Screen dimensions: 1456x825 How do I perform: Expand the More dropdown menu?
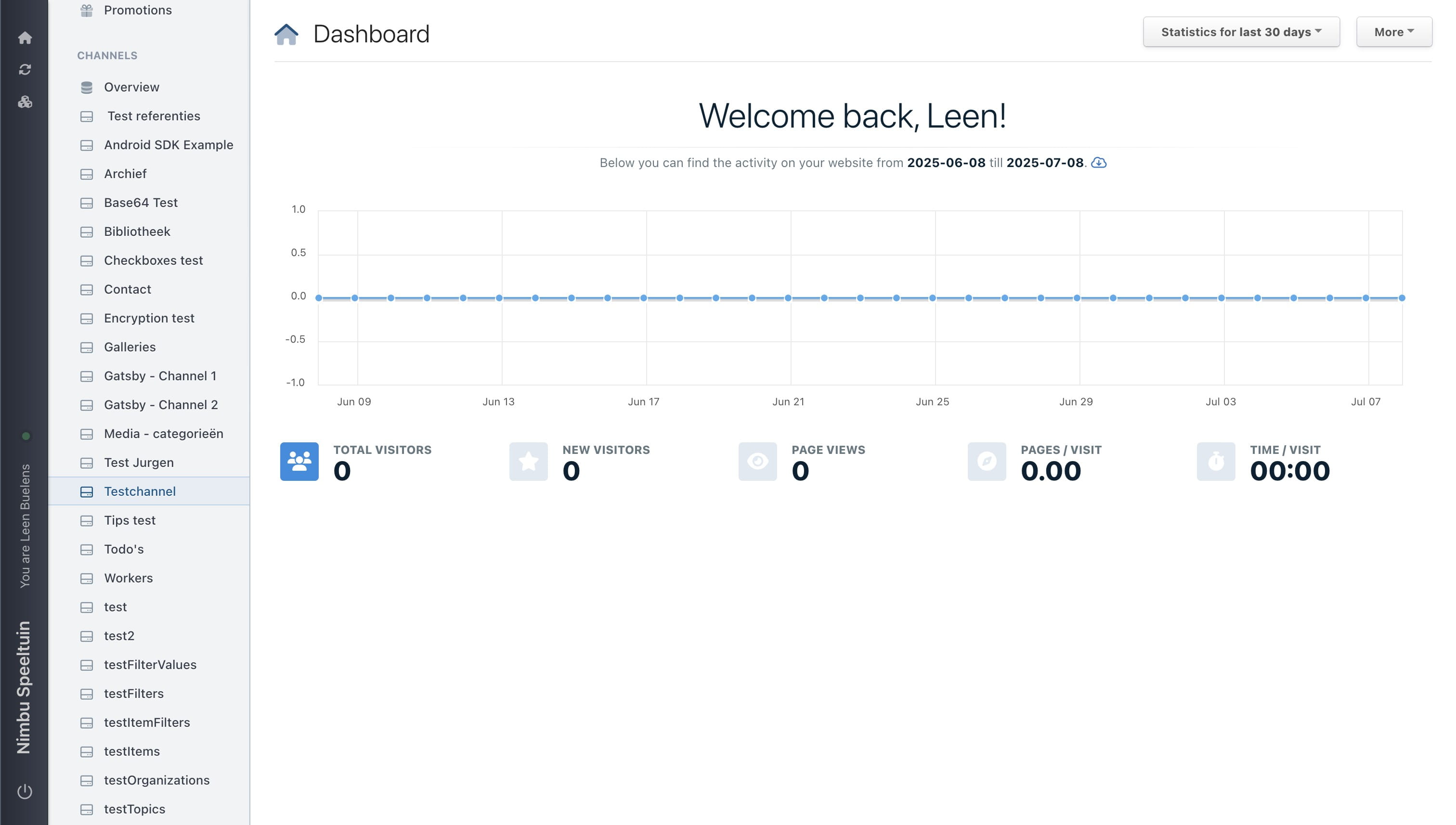(x=1394, y=32)
